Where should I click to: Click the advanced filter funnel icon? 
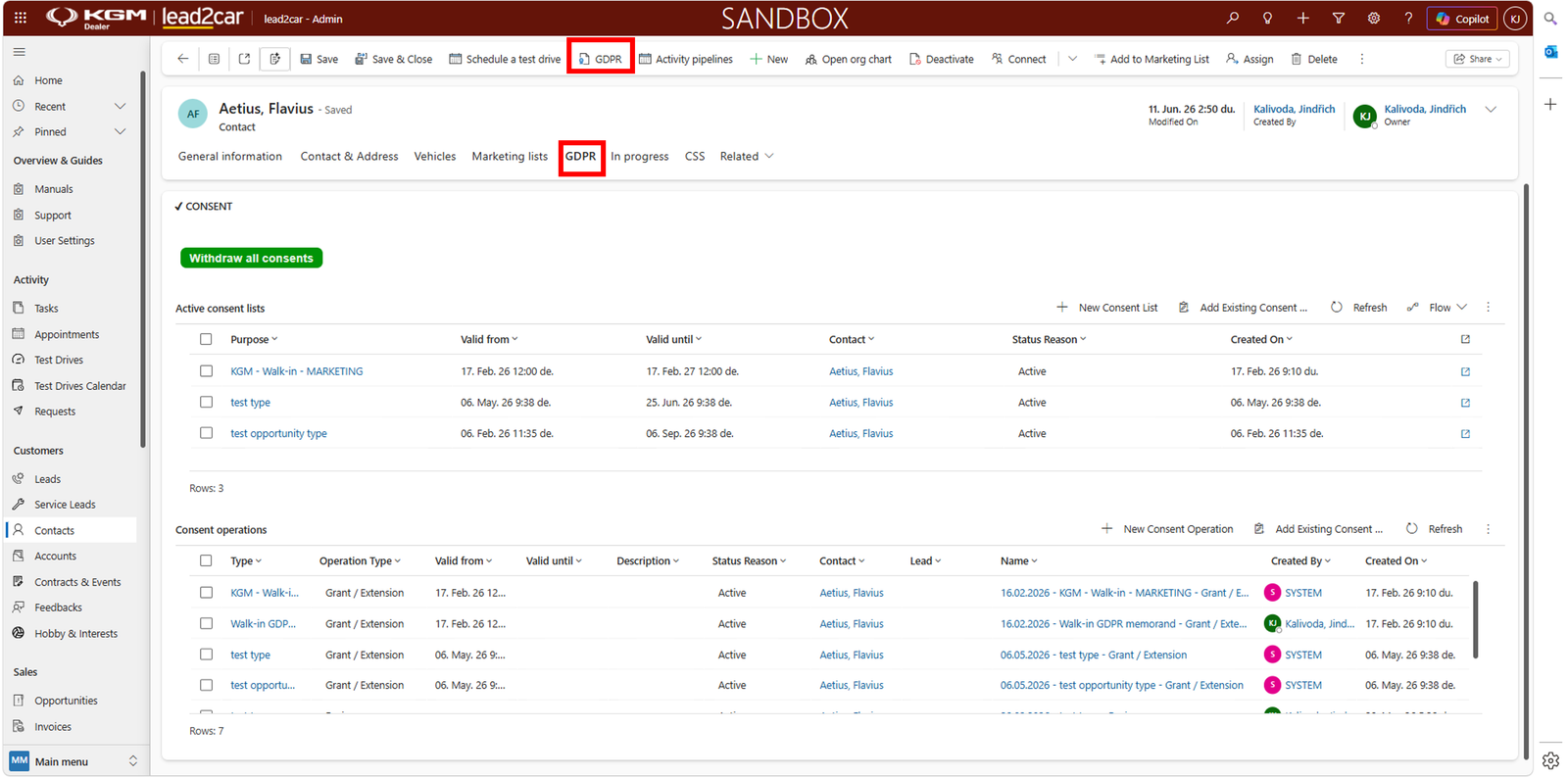tap(1338, 18)
